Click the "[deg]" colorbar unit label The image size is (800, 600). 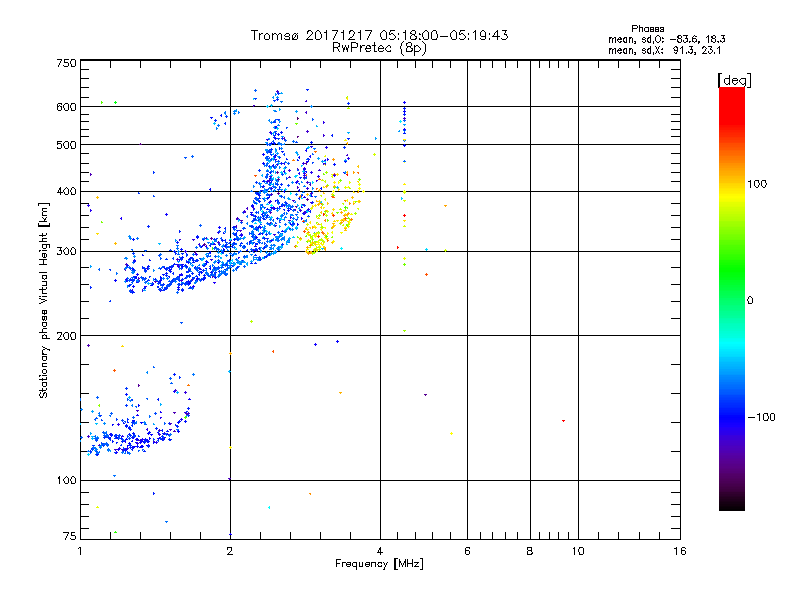point(734,80)
